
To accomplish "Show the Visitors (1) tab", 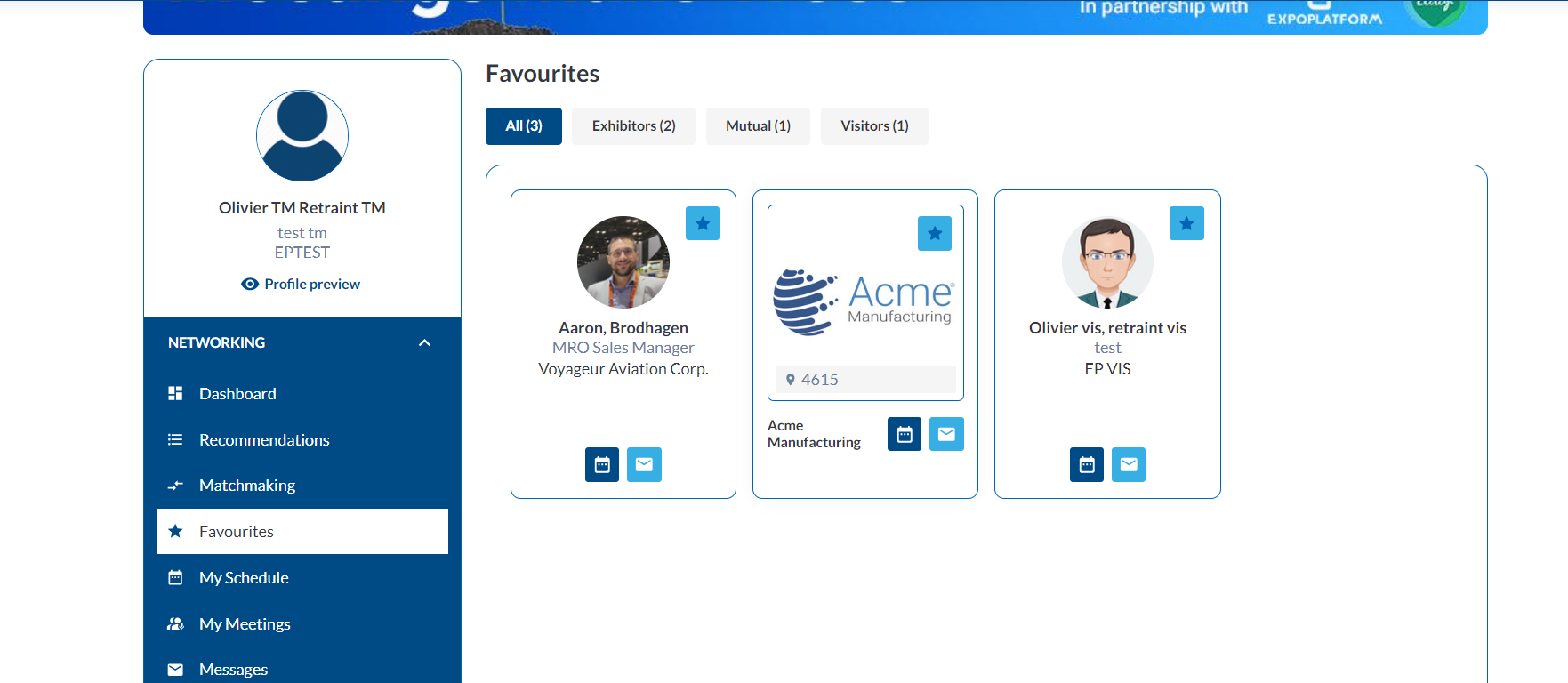I will 874,126.
